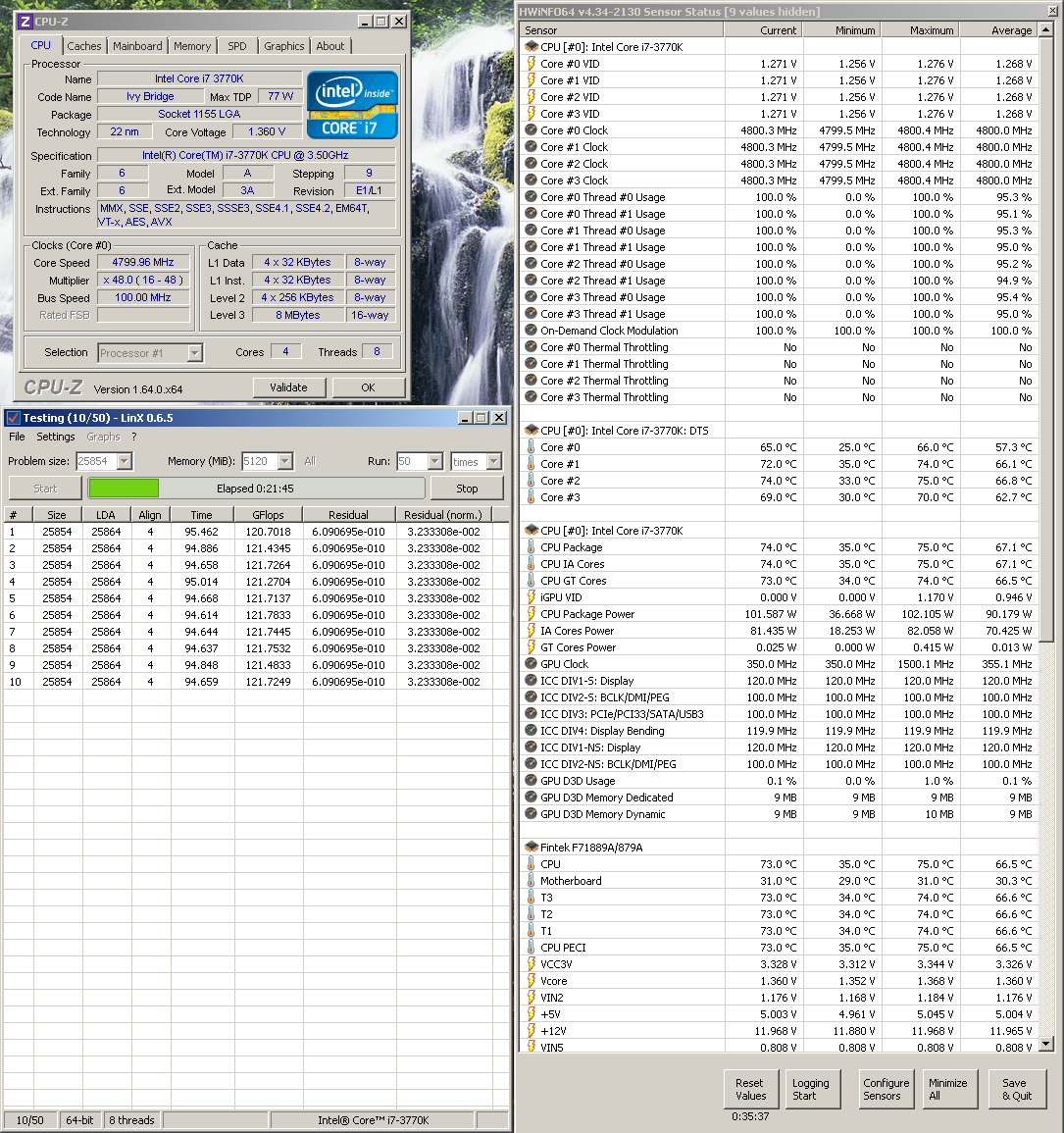Expand the Run count dropdown
The width and height of the screenshot is (1064, 1133).
coord(434,461)
